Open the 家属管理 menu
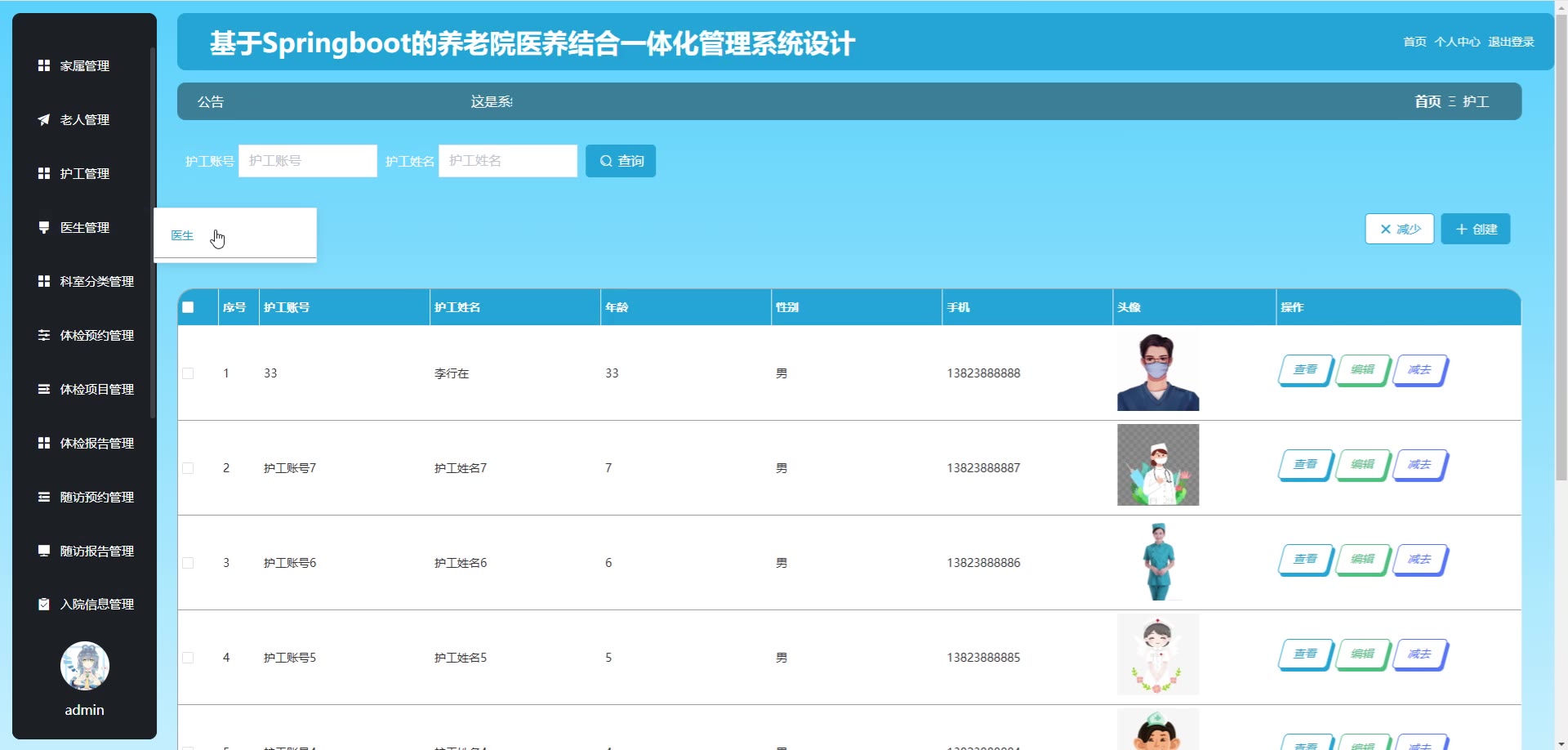 pos(84,65)
